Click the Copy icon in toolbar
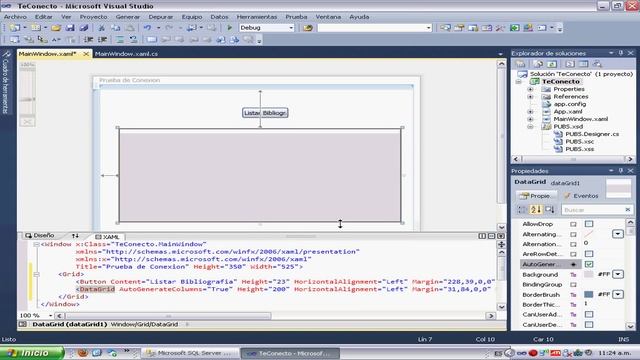The width and height of the screenshot is (640, 360). point(116,28)
